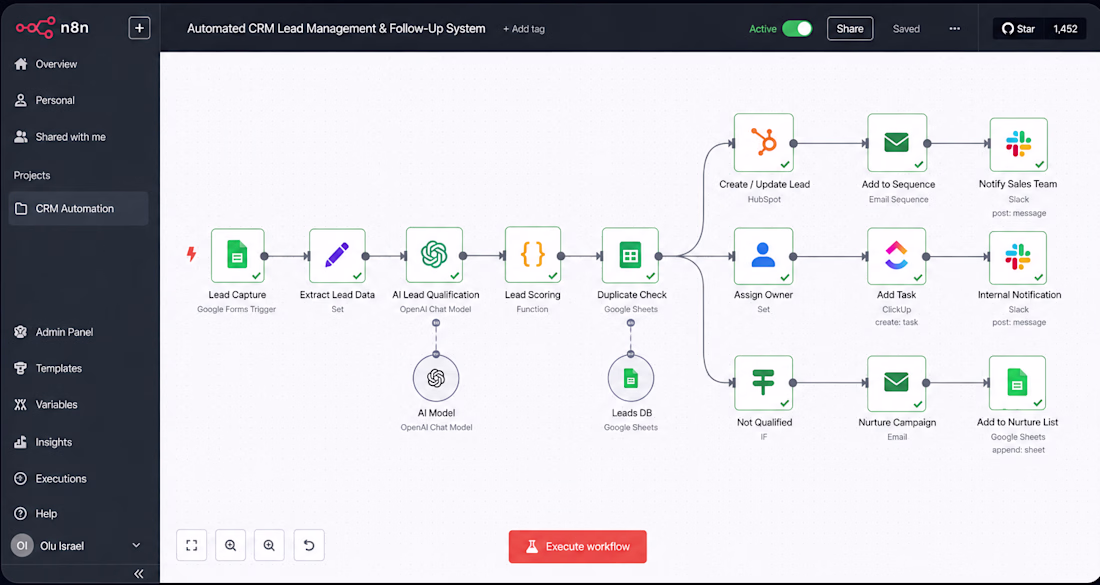Click the GitHub Star button
The width and height of the screenshot is (1100, 585).
[x=1019, y=29]
